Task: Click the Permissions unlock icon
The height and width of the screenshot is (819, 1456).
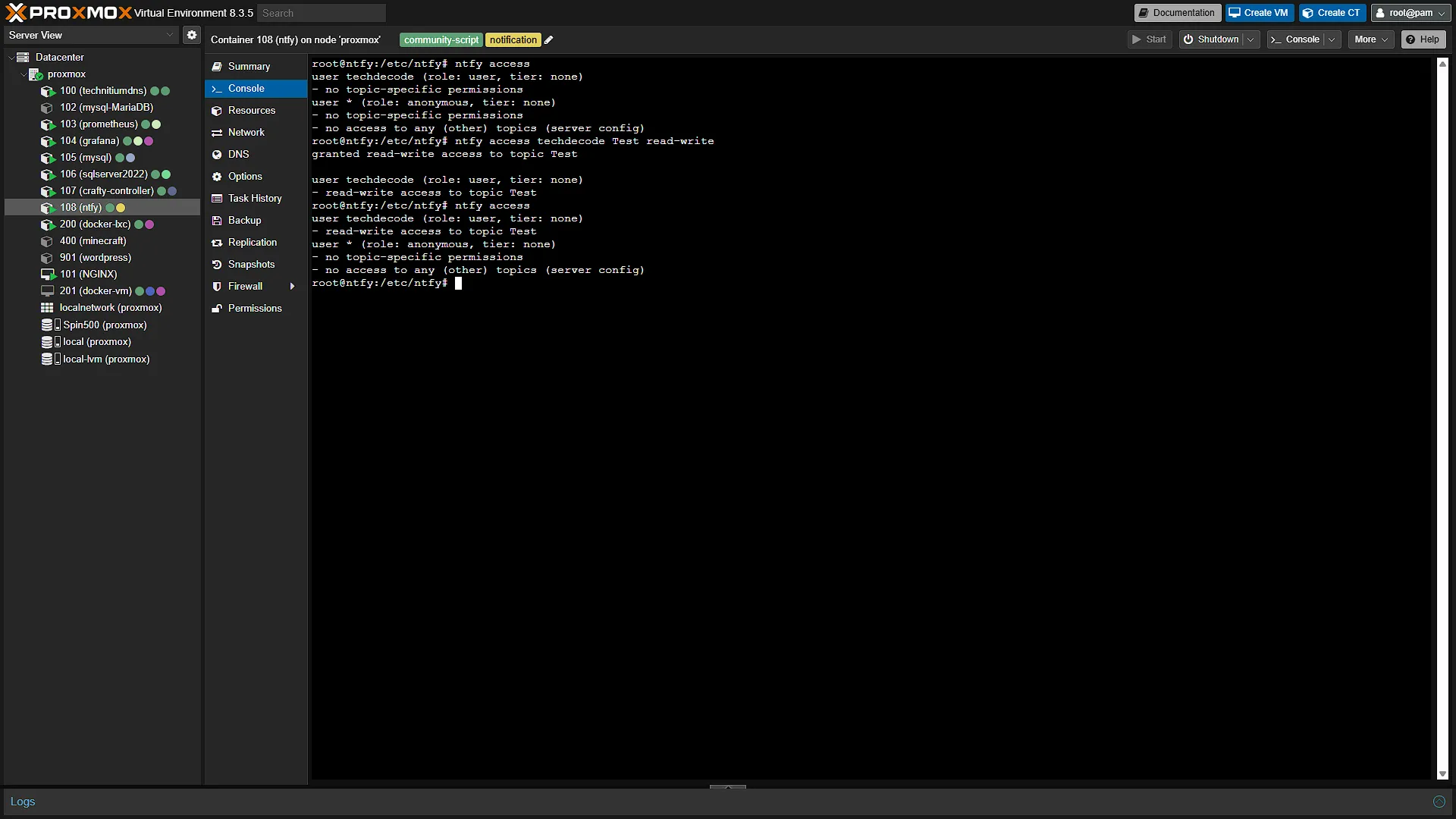Action: tap(217, 309)
